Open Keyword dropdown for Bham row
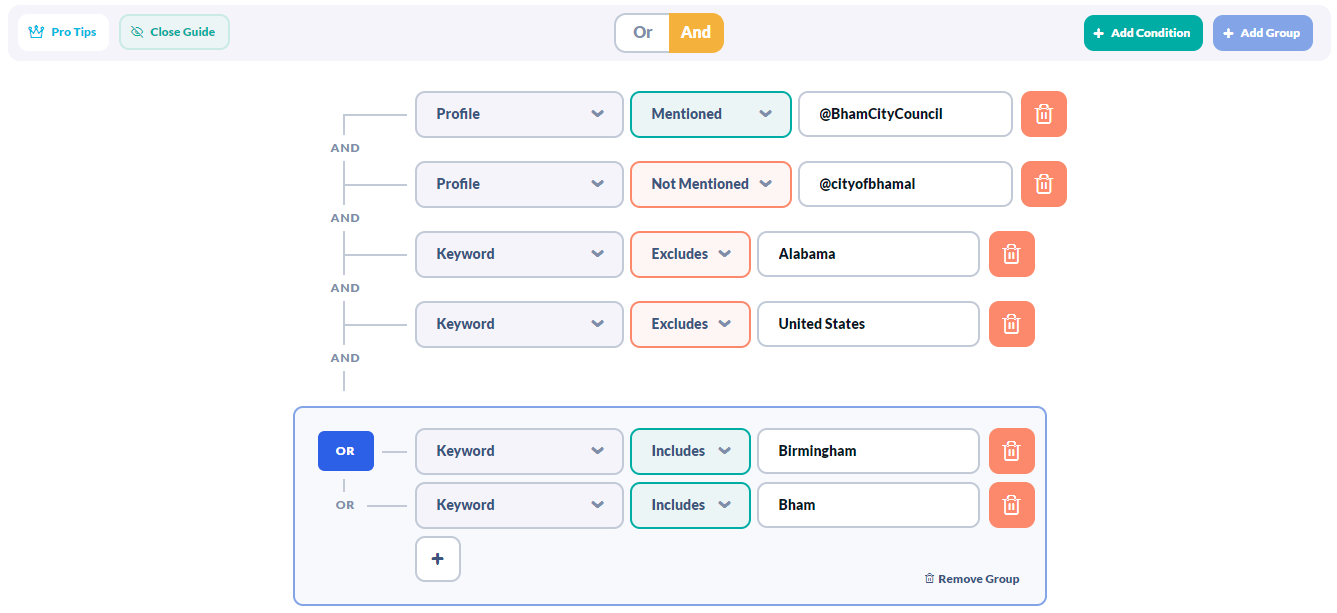 pyautogui.click(x=520, y=505)
